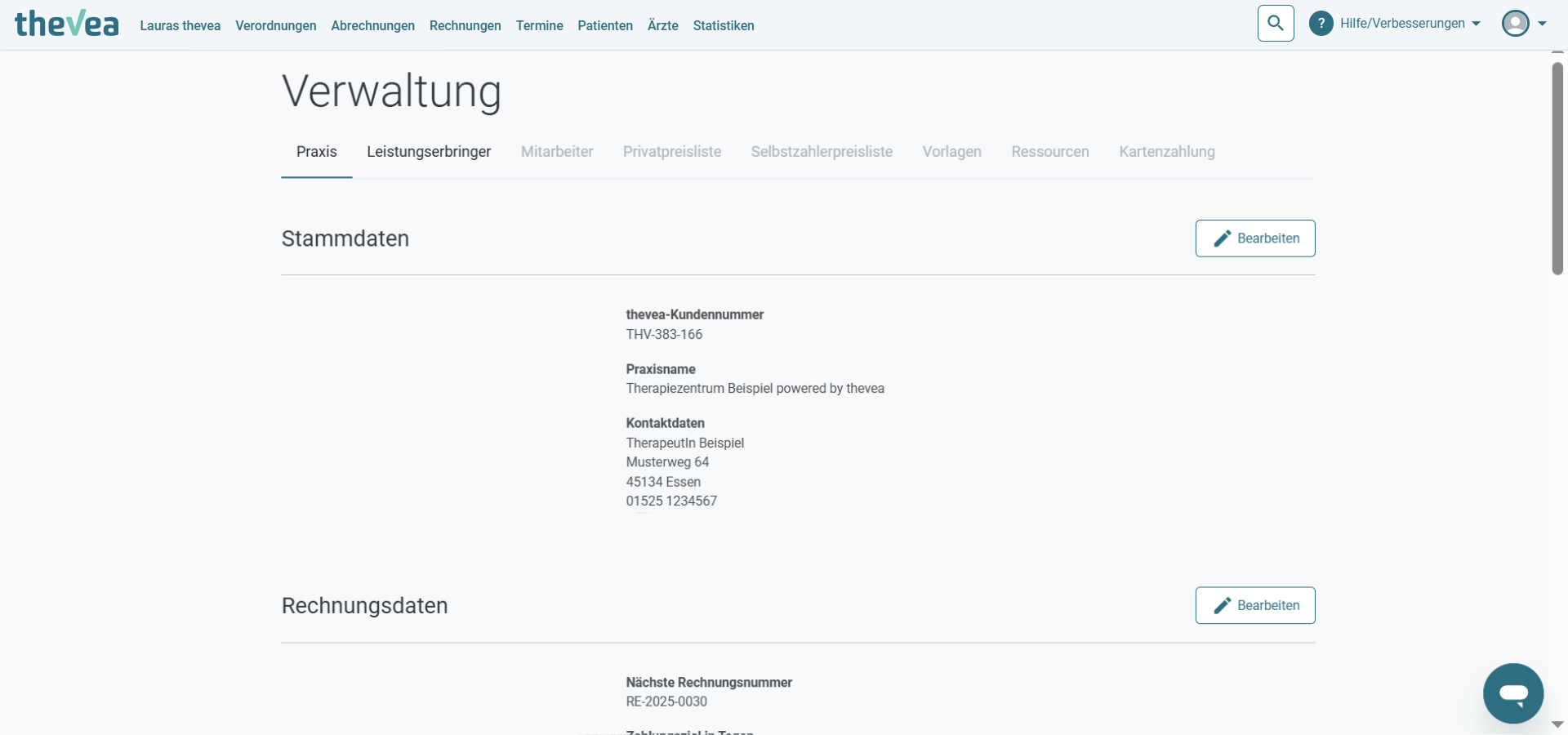The image size is (1568, 735).
Task: Expand the user account dropdown arrow
Action: (x=1542, y=24)
